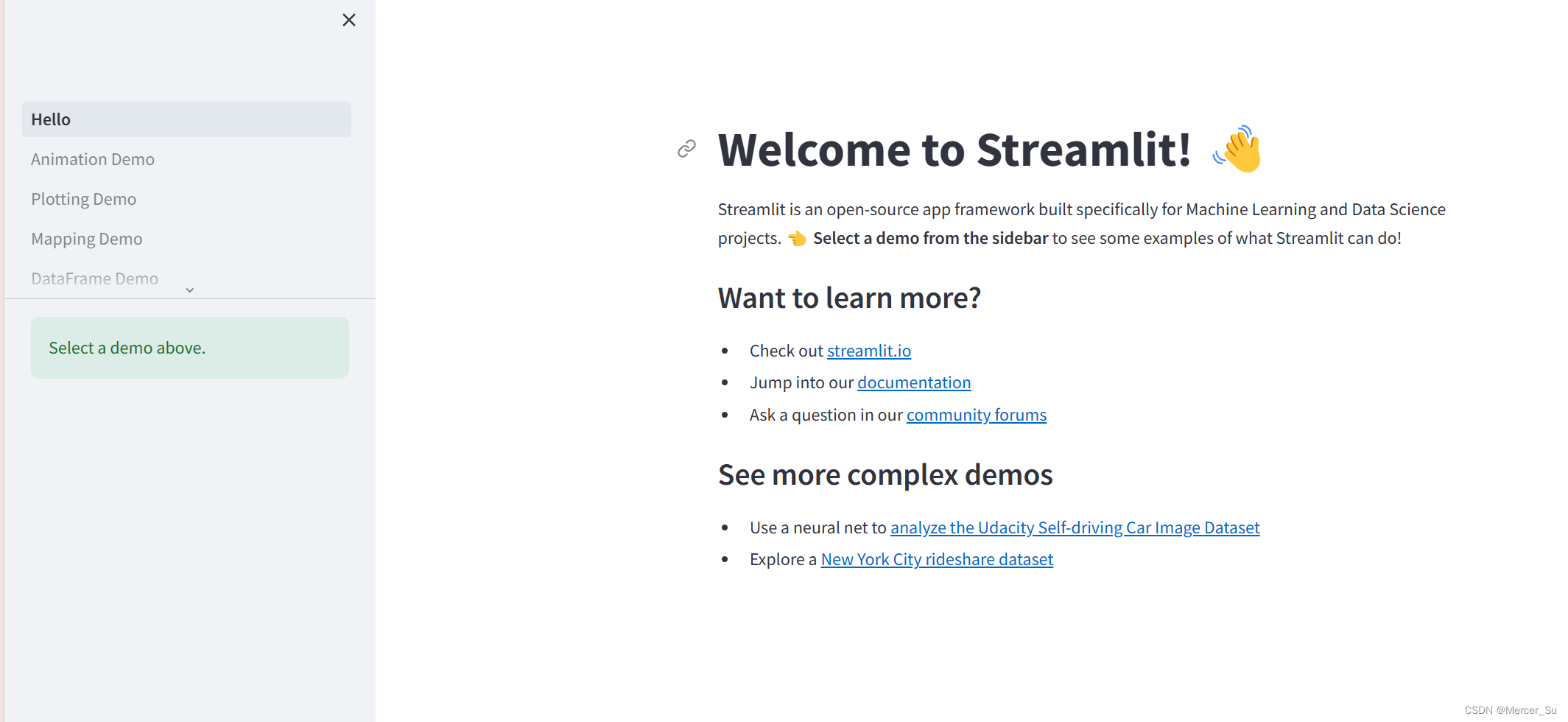Viewport: 1568px width, 722px height.
Task: Close the sidebar with the X icon
Action: tap(348, 20)
